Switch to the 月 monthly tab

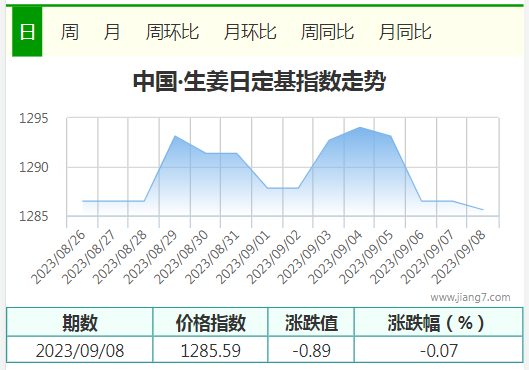[x=112, y=32]
